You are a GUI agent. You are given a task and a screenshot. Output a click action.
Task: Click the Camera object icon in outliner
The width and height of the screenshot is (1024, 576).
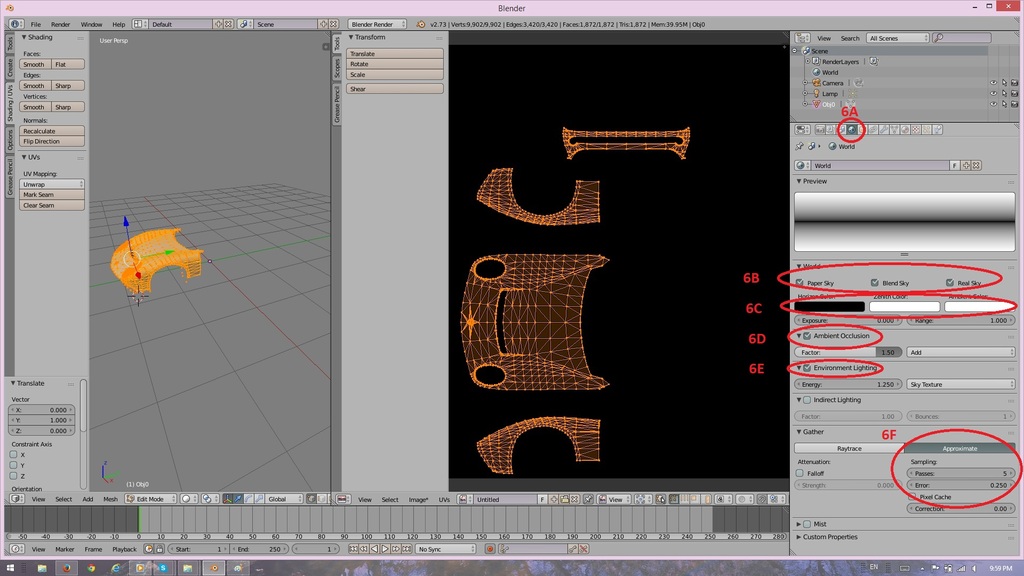pyautogui.click(x=815, y=83)
